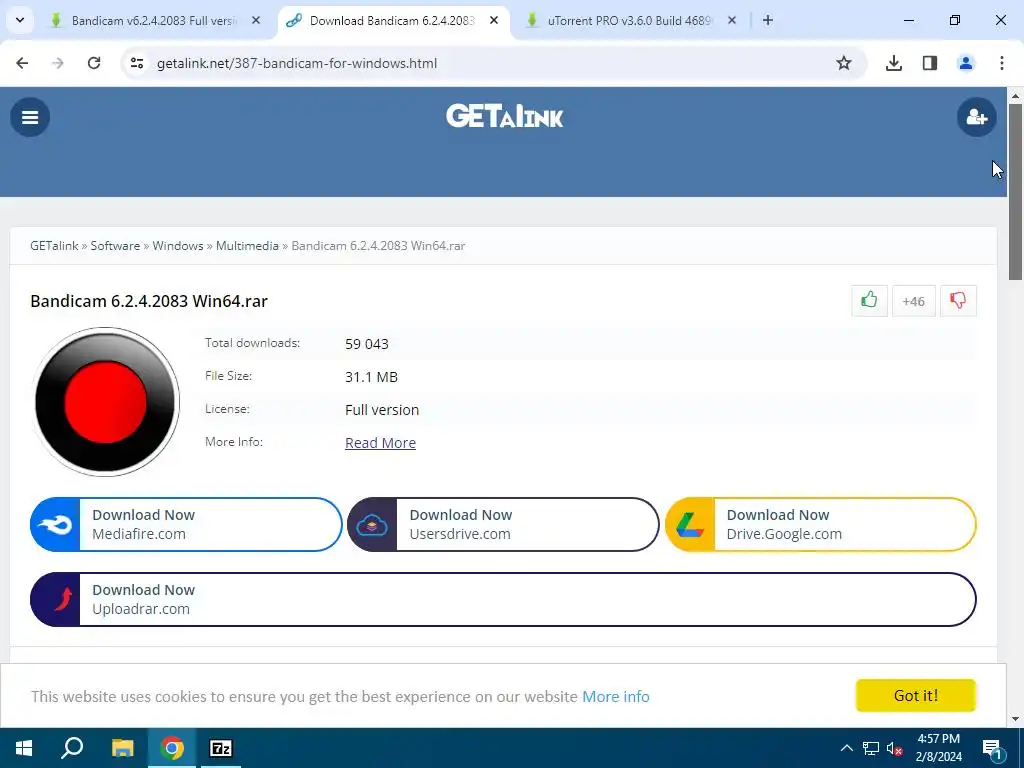Open Chrome downloads

point(894,63)
